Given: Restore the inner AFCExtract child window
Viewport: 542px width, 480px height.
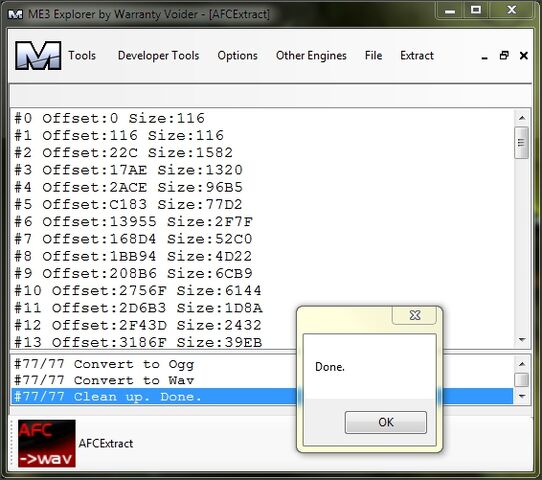Looking at the screenshot, I should [x=504, y=55].
